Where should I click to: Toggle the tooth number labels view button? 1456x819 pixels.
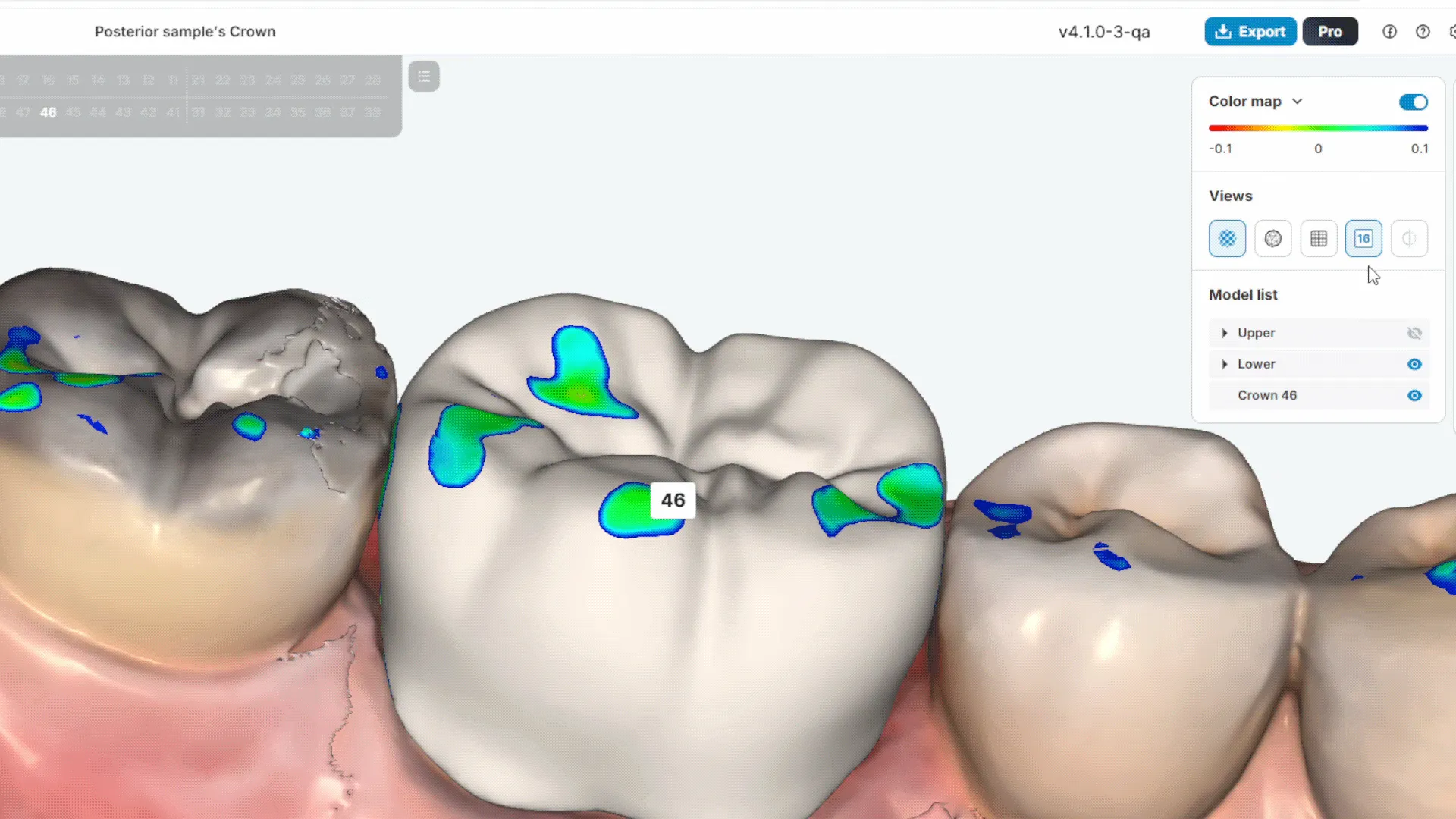(x=1363, y=239)
